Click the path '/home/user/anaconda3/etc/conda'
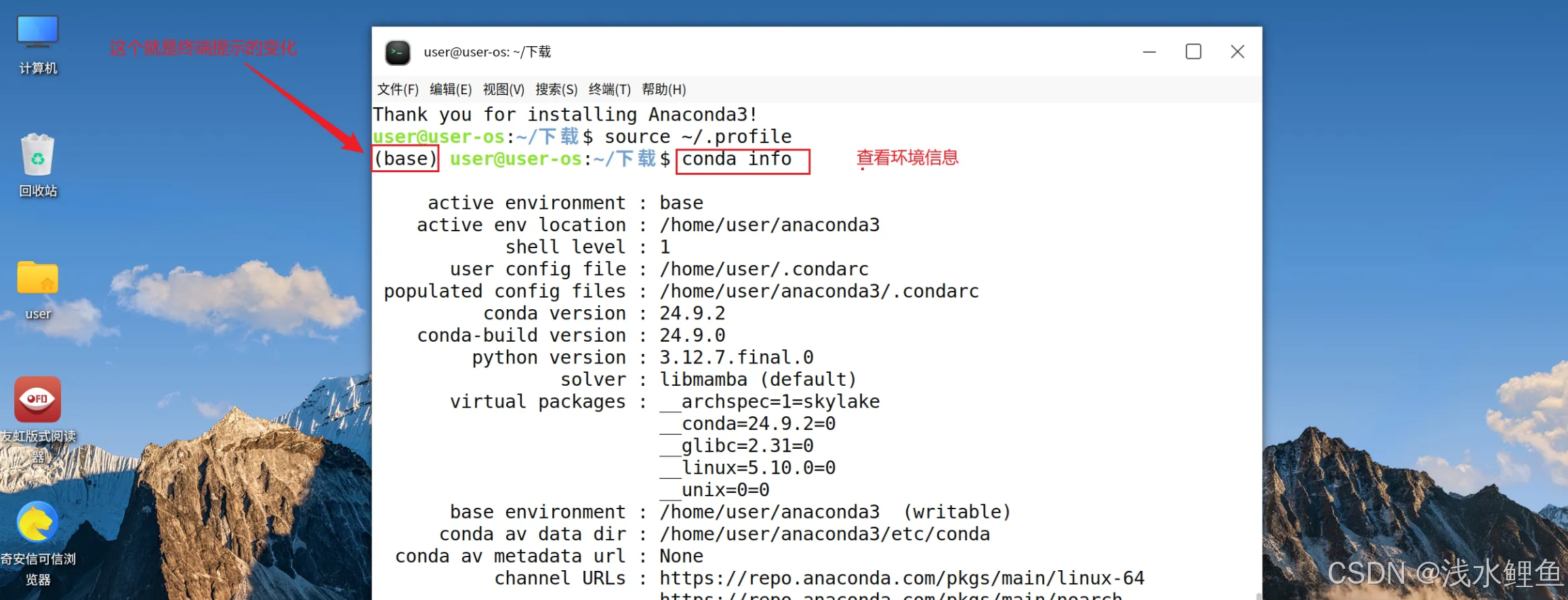The width and height of the screenshot is (1568, 600). 824,534
